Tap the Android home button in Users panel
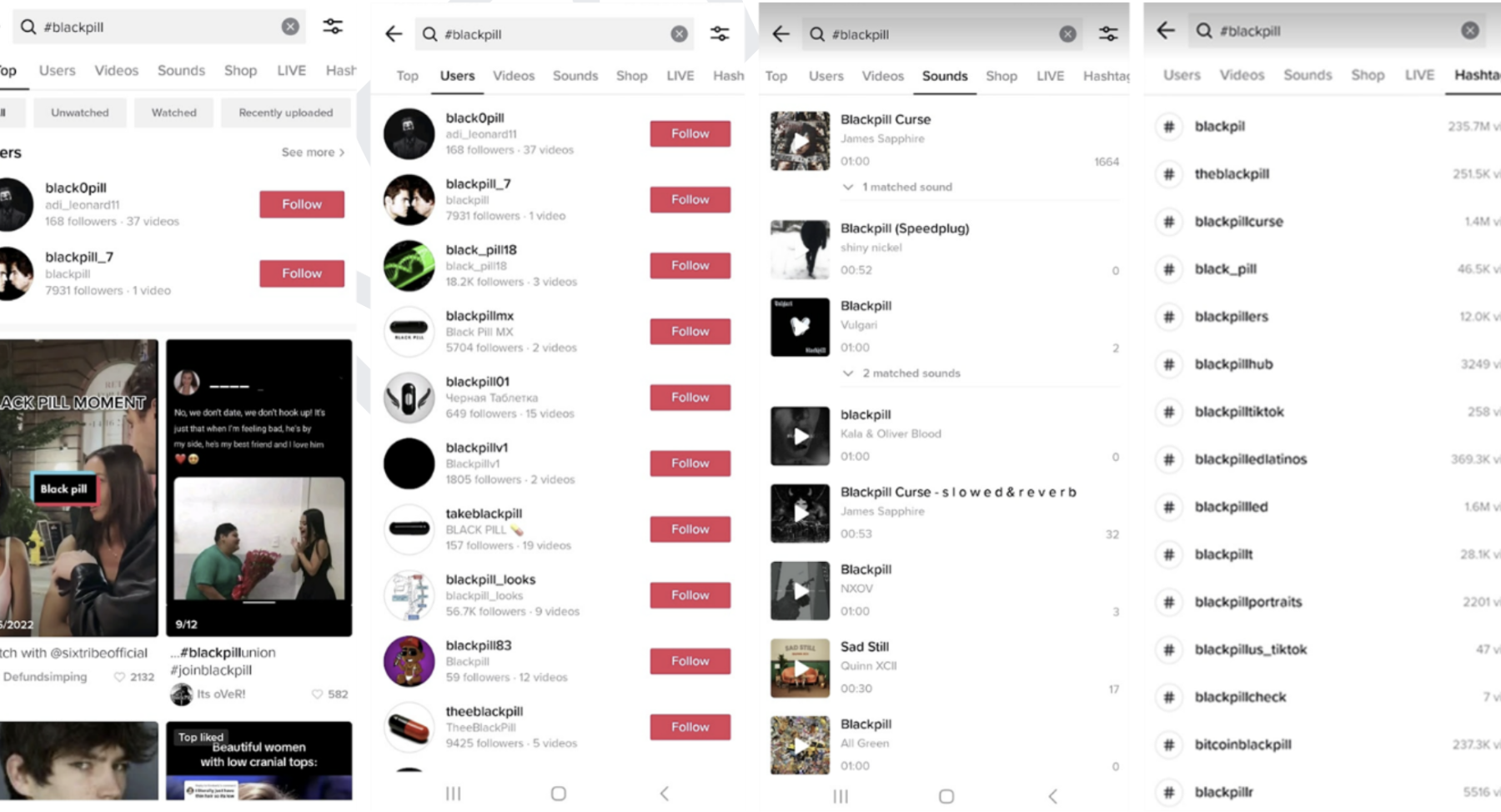 pos(559,794)
